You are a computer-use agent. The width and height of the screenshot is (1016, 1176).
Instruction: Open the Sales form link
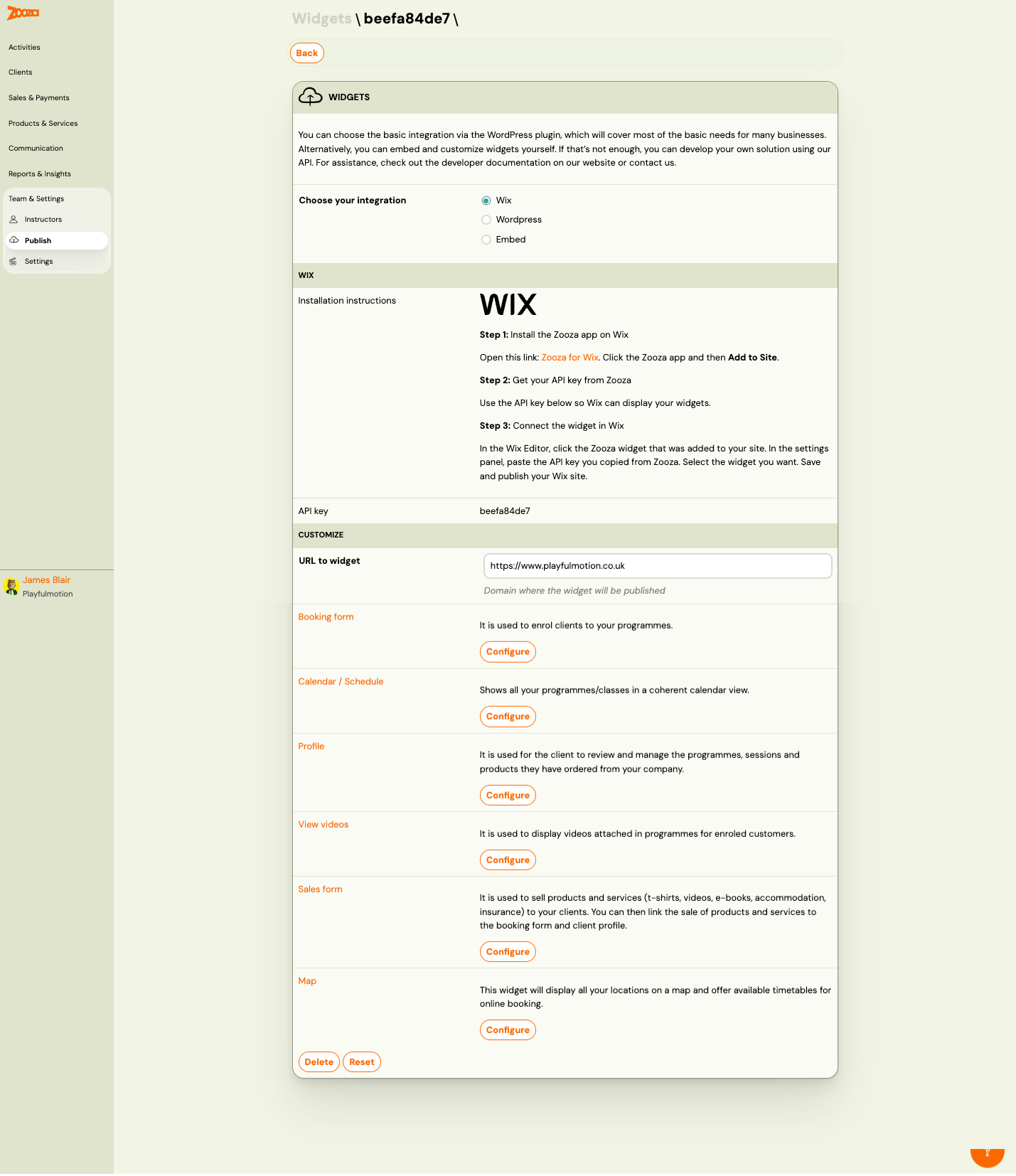point(321,889)
